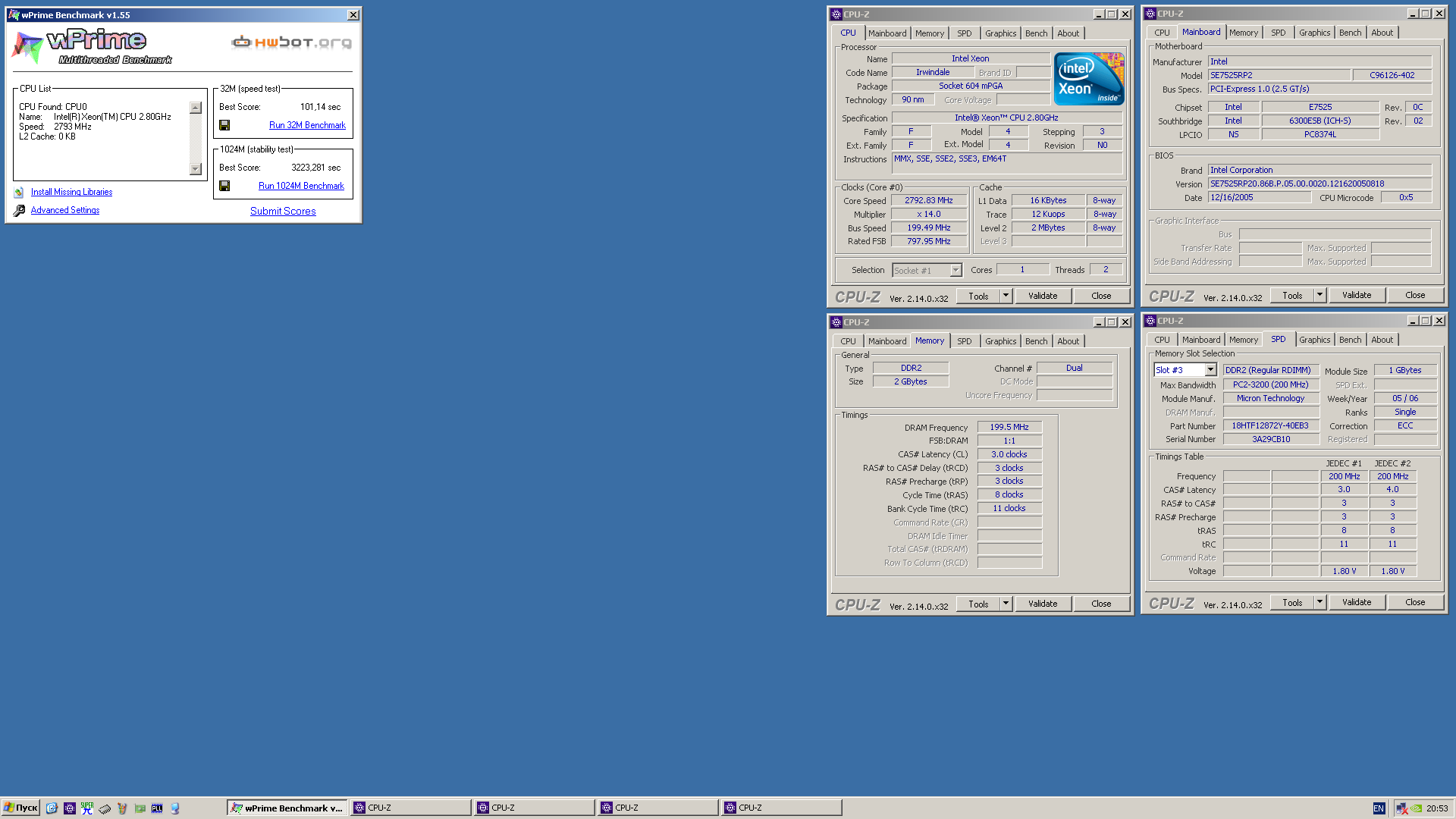Click the BIOS version value field
Viewport: 1456px width, 819px height.
click(x=1319, y=184)
